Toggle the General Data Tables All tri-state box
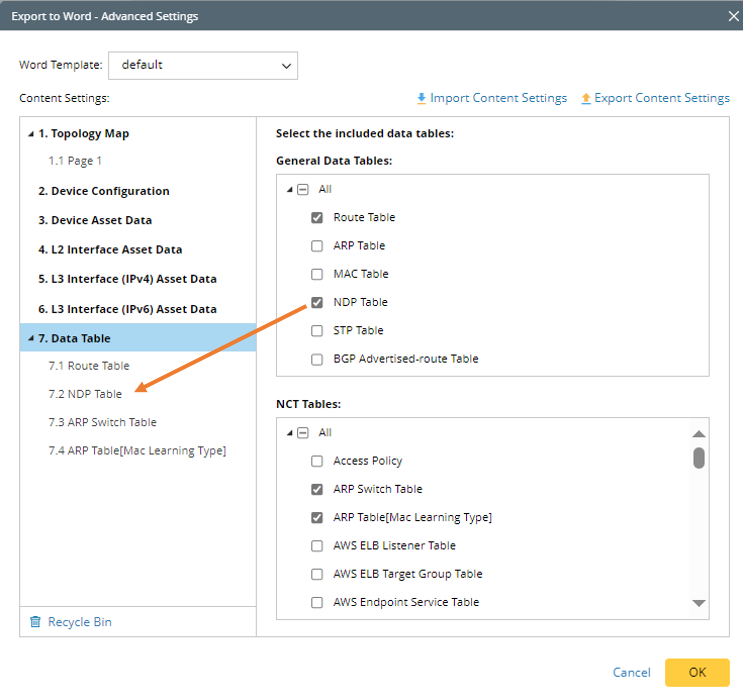Image resolution: width=743 pixels, height=693 pixels. point(303,189)
